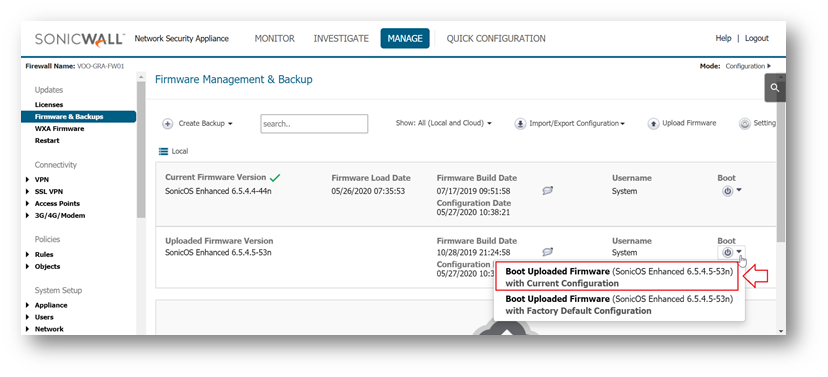Open Settings gear icon
Viewport: 828px width, 377px height.
[x=745, y=124]
